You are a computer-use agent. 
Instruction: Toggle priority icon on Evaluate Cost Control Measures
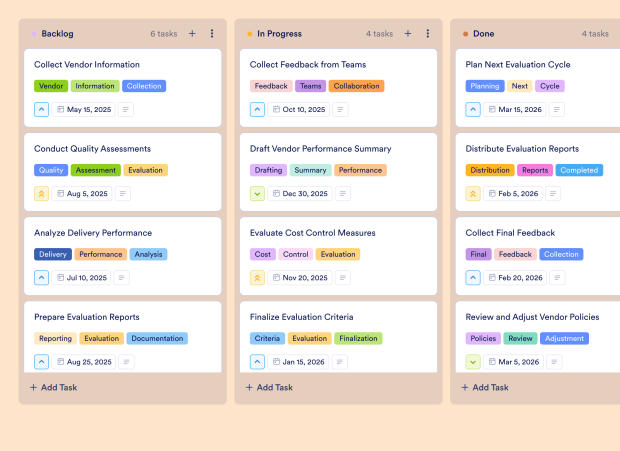pos(257,278)
